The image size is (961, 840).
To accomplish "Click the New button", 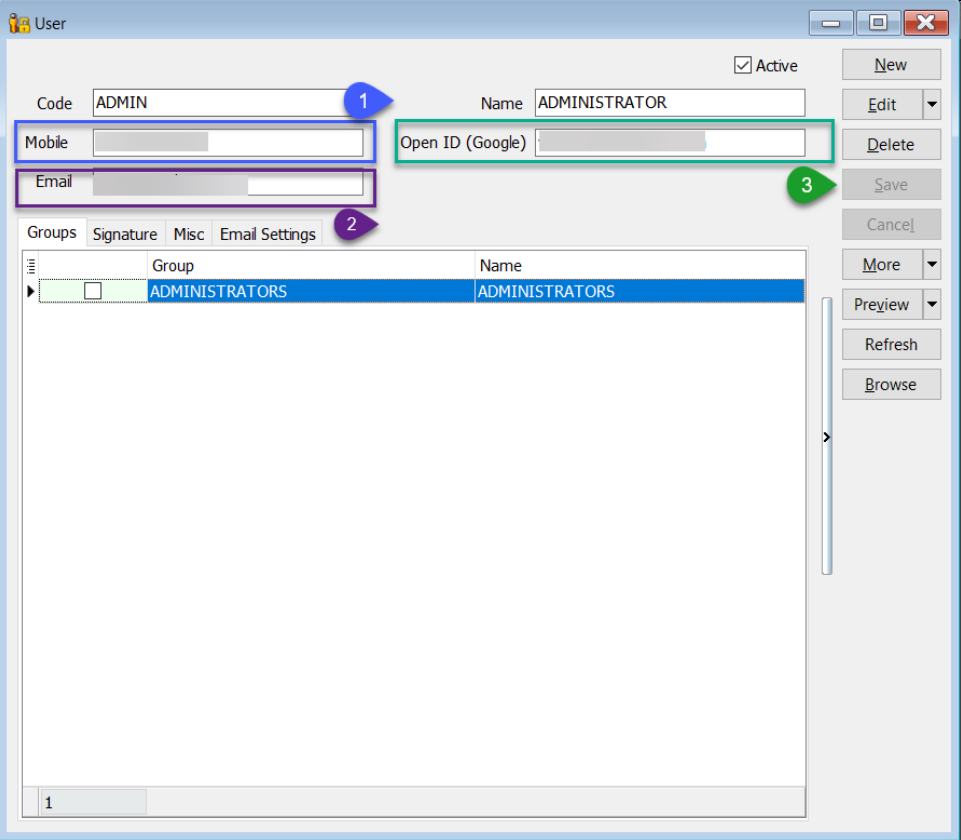I will pyautogui.click(x=890, y=64).
